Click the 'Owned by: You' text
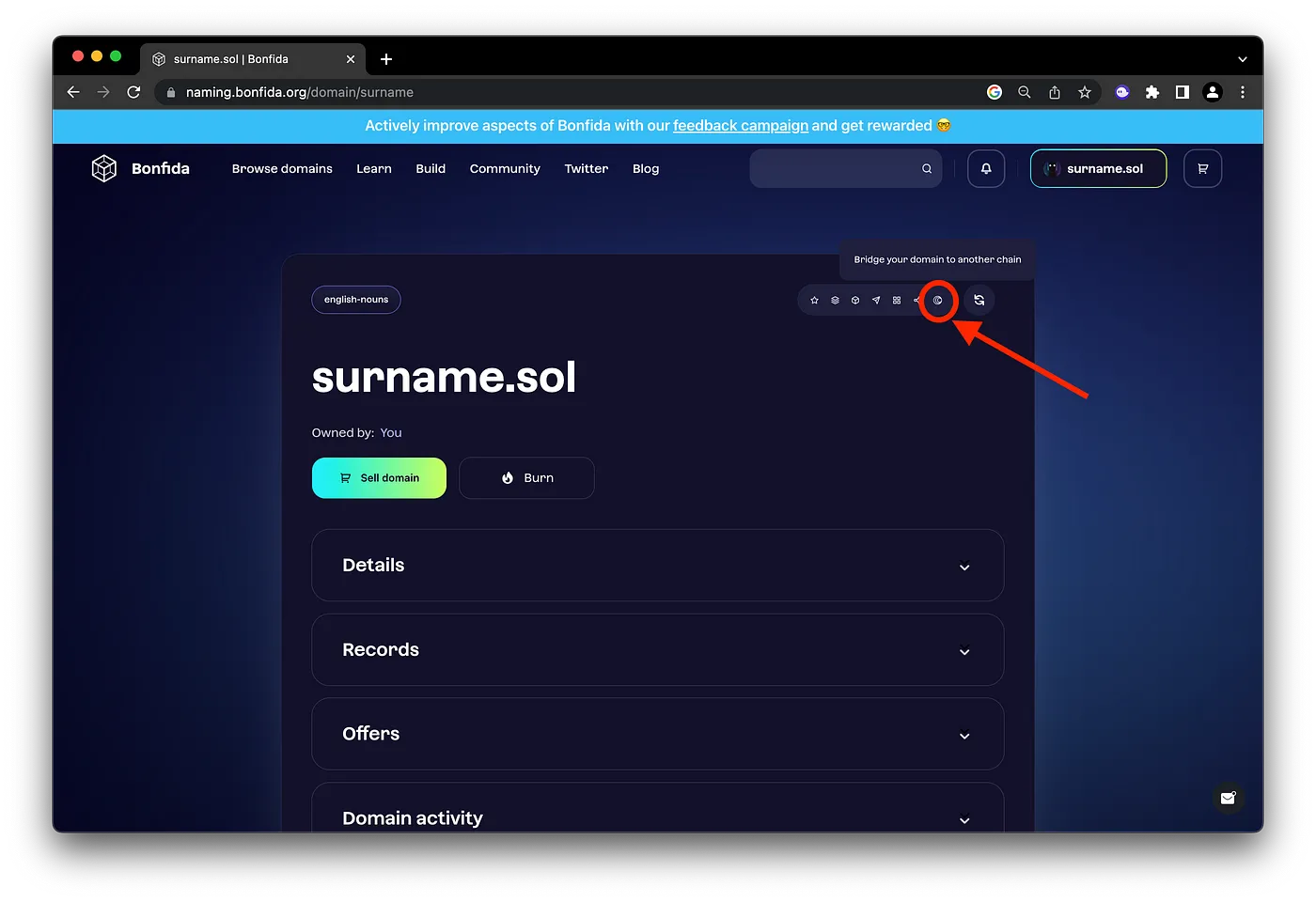Screen dimensions: 1316x902 357,433
